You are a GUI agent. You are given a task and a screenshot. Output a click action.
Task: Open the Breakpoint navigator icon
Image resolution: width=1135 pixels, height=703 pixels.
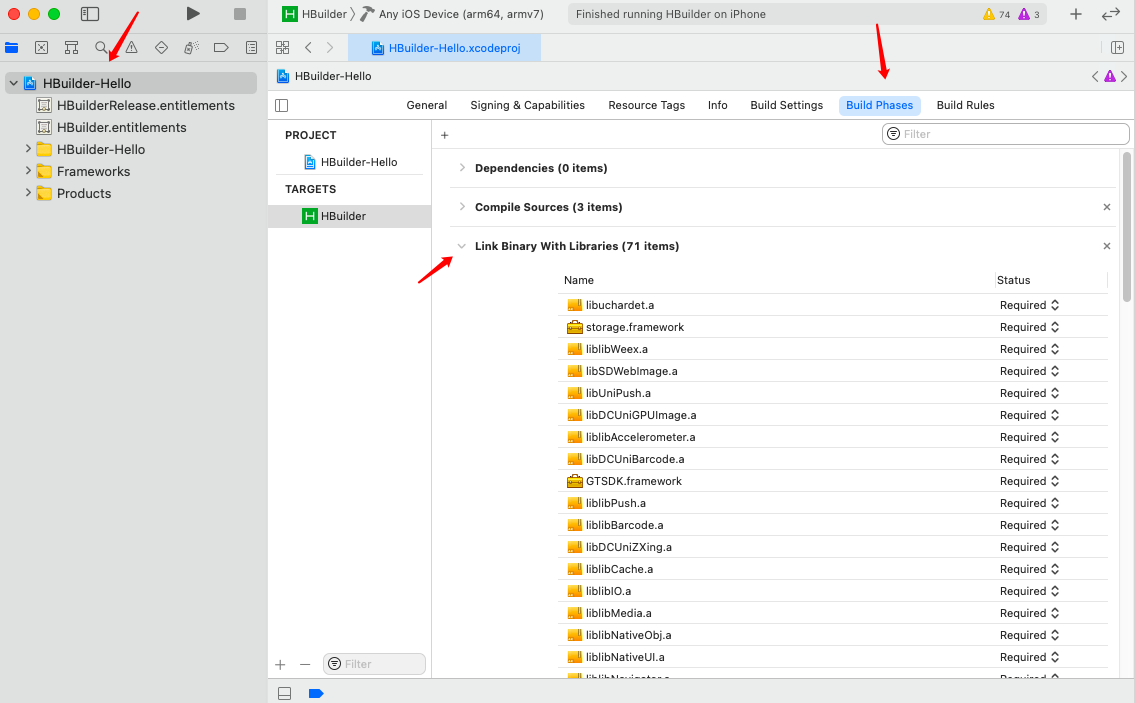click(x=221, y=48)
